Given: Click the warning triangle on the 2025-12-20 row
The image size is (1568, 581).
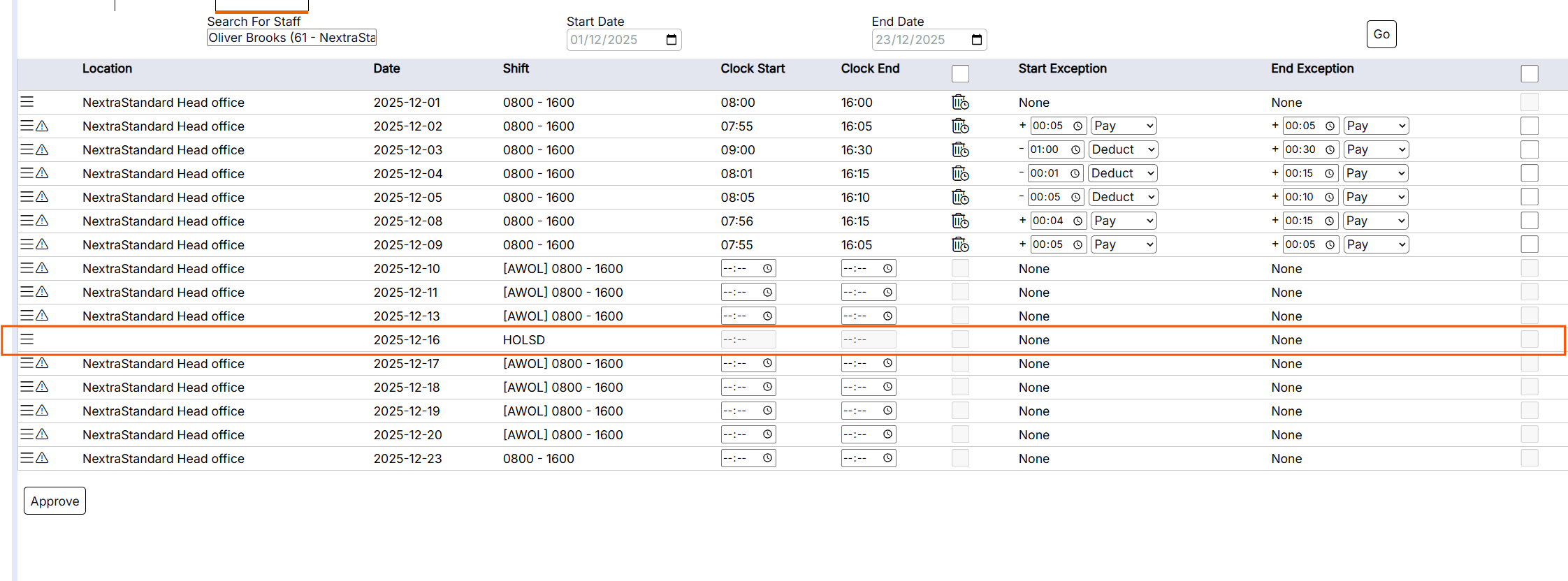Looking at the screenshot, I should [42, 434].
